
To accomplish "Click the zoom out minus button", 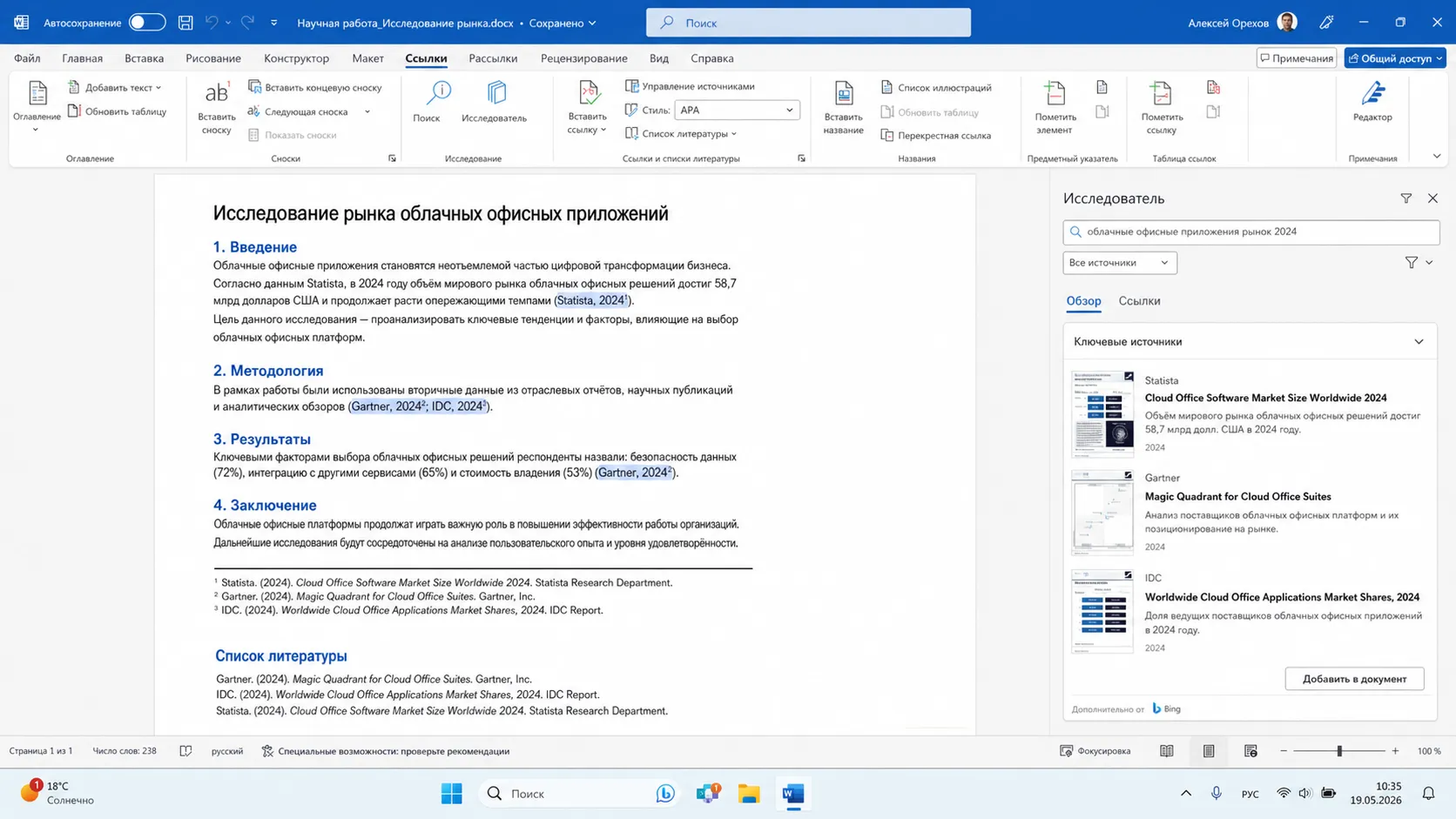I will (1283, 751).
